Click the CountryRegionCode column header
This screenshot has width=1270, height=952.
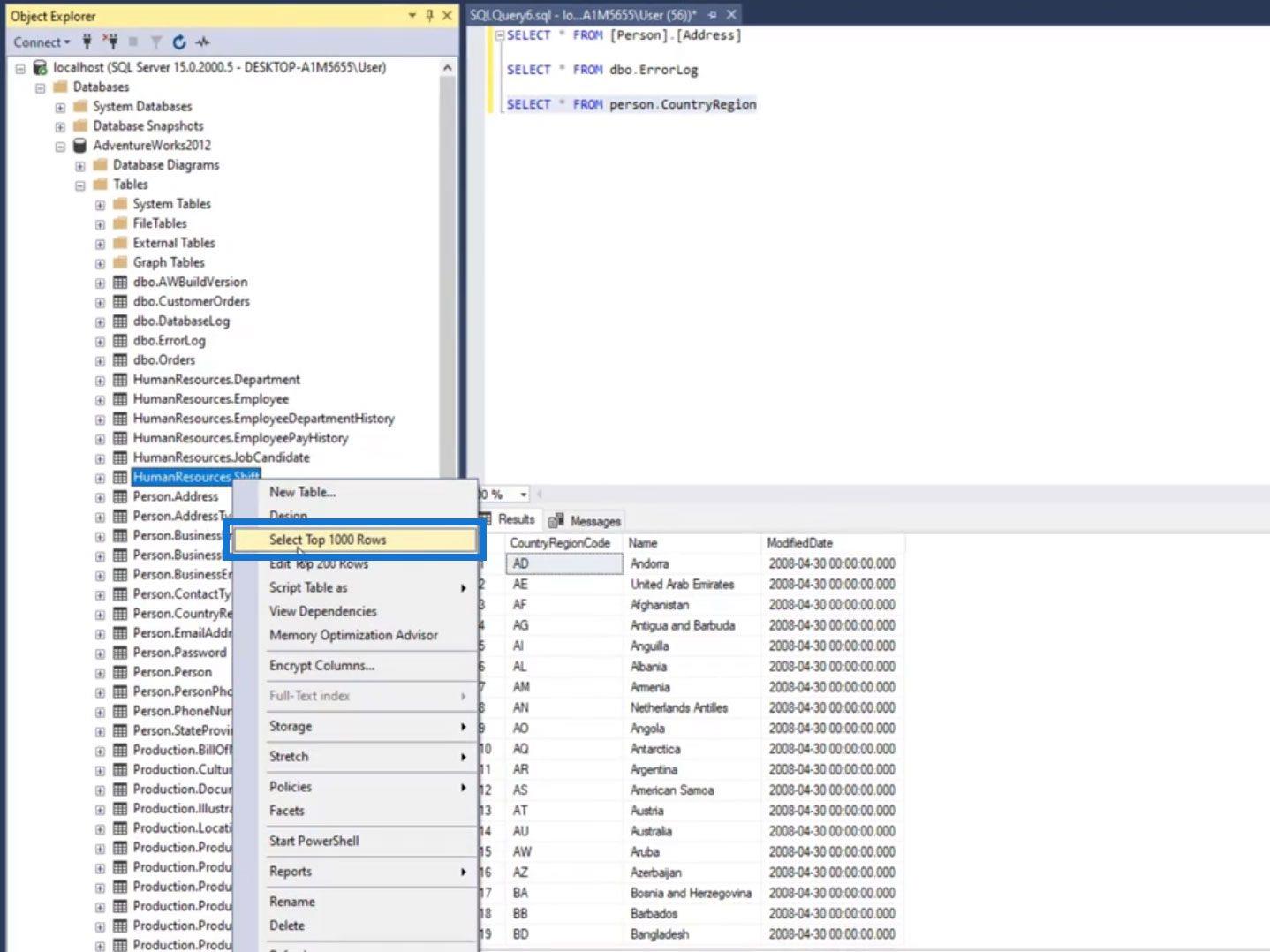[563, 543]
